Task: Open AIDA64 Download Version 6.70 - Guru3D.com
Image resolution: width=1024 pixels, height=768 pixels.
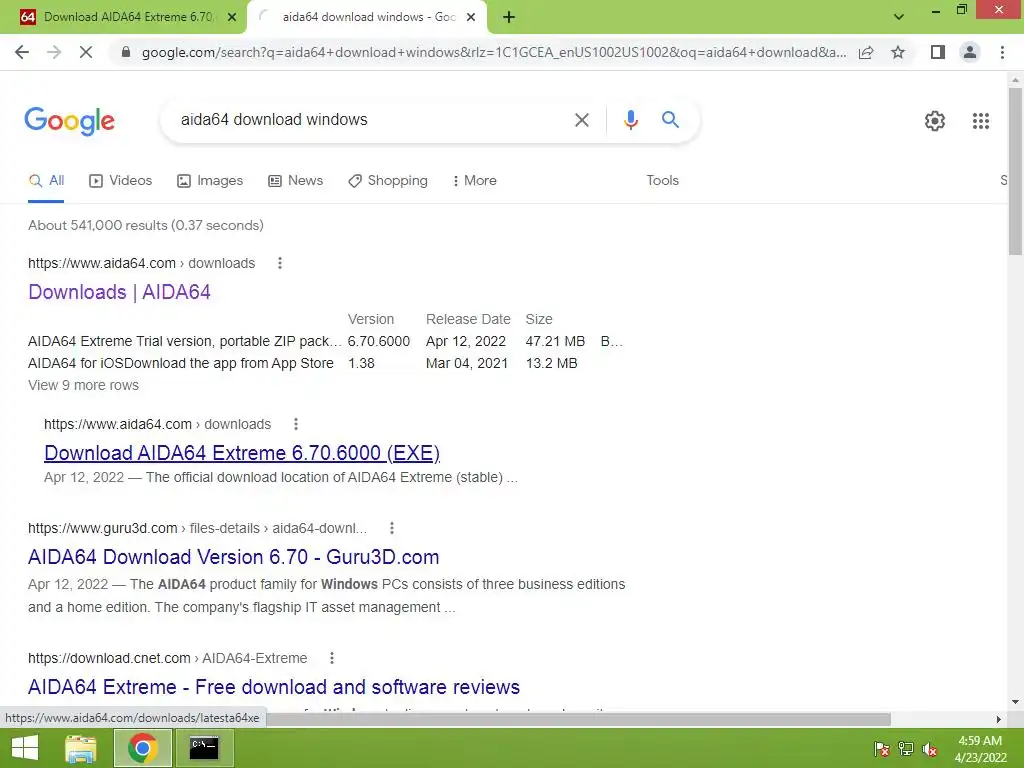Action: coord(233,557)
